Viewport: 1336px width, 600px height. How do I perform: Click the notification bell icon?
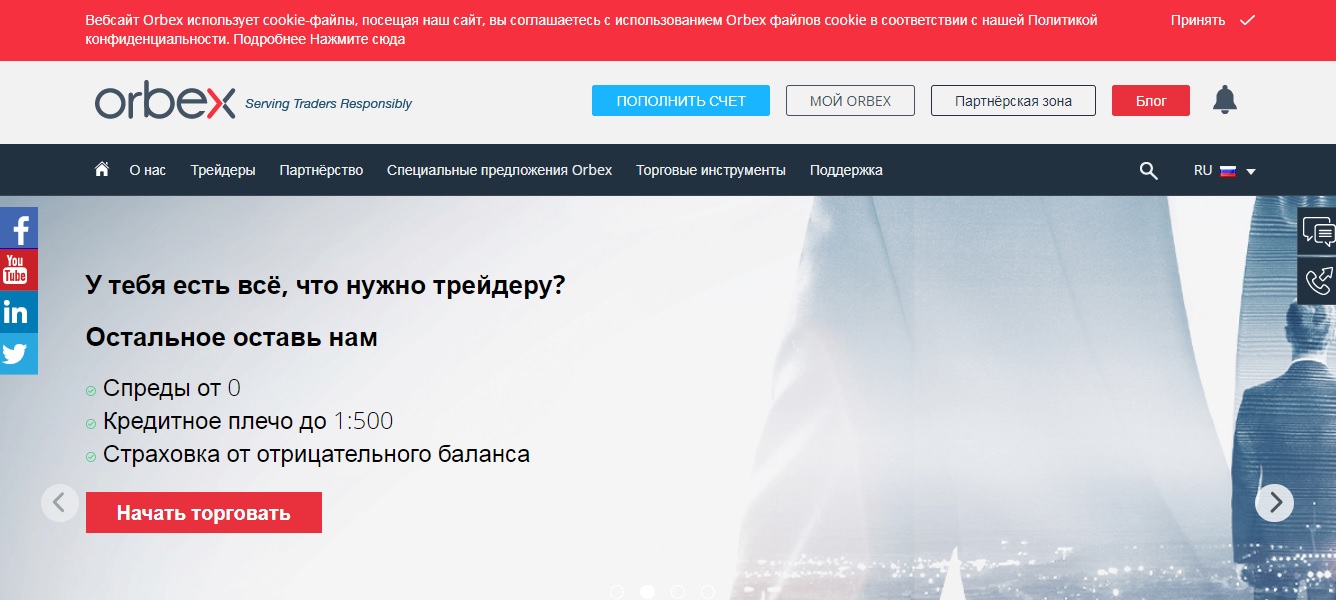pyautogui.click(x=1224, y=100)
